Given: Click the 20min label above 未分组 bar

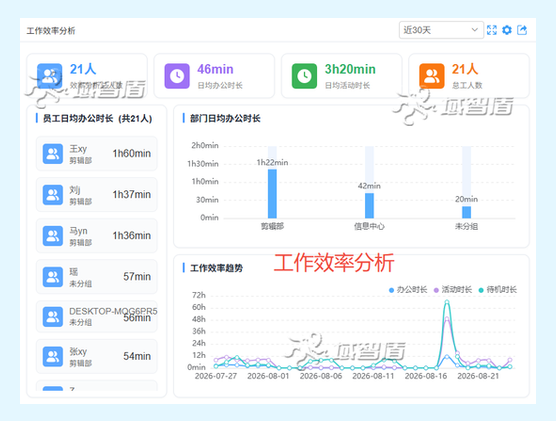Looking at the screenshot, I should click(466, 199).
